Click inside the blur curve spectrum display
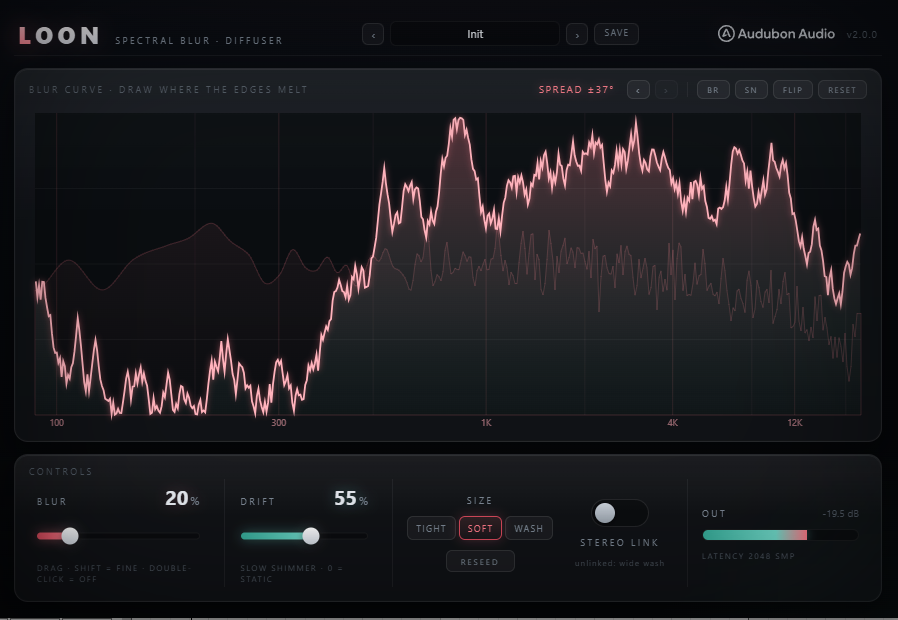The height and width of the screenshot is (620, 898). [448, 263]
